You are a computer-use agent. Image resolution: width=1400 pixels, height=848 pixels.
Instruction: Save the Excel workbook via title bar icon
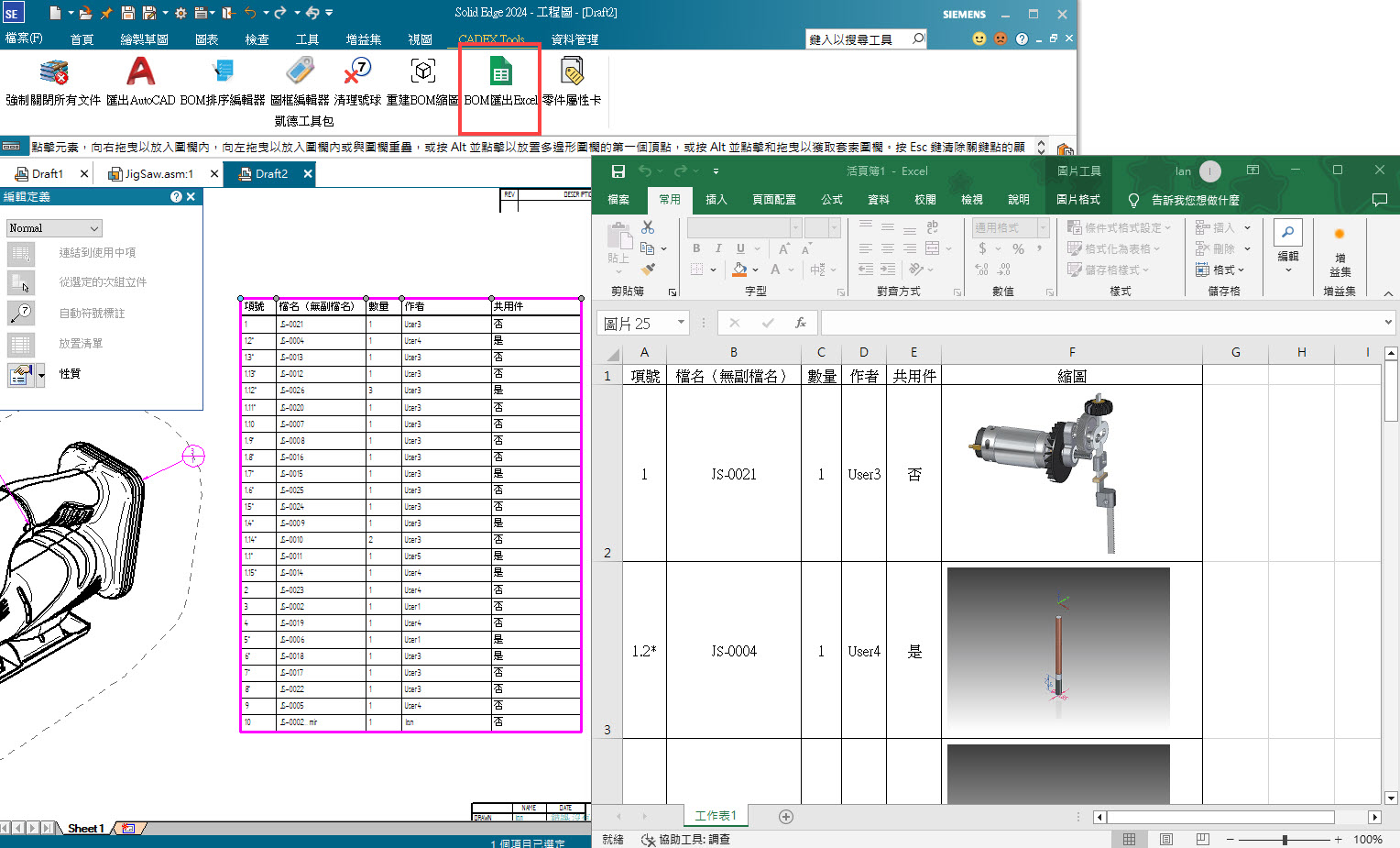tap(618, 171)
